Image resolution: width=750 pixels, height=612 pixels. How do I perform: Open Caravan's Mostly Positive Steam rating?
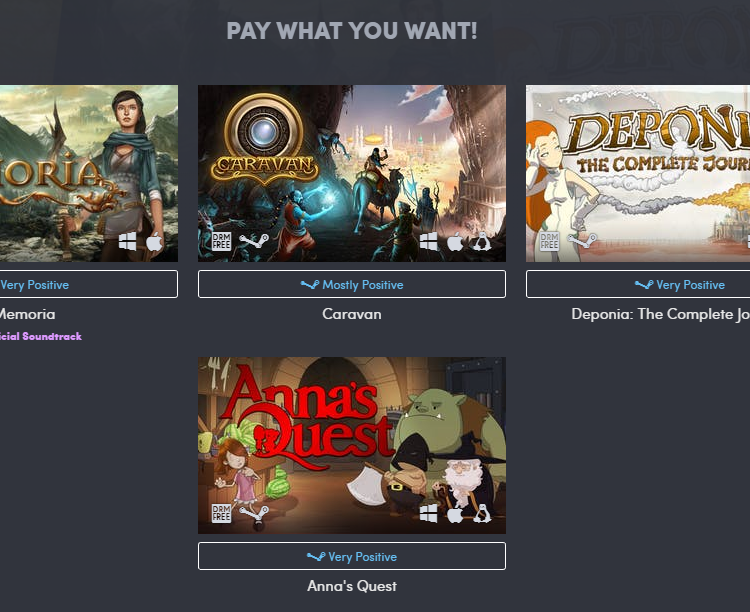tap(352, 284)
